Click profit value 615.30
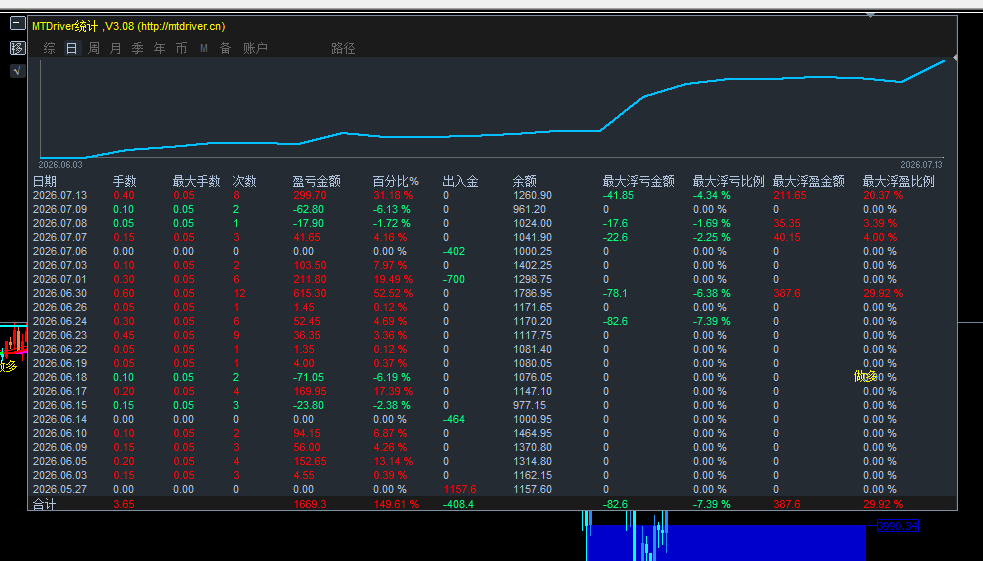The height and width of the screenshot is (561, 983). coord(310,293)
